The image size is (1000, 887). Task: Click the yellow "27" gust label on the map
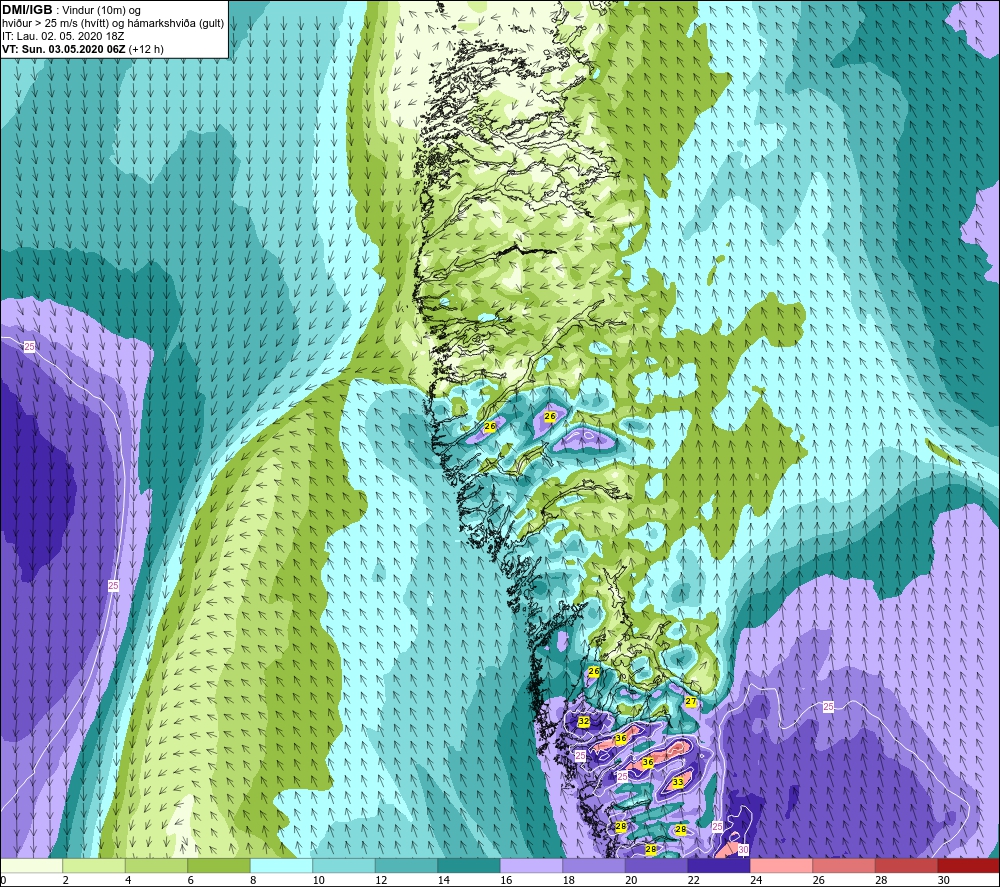point(691,701)
